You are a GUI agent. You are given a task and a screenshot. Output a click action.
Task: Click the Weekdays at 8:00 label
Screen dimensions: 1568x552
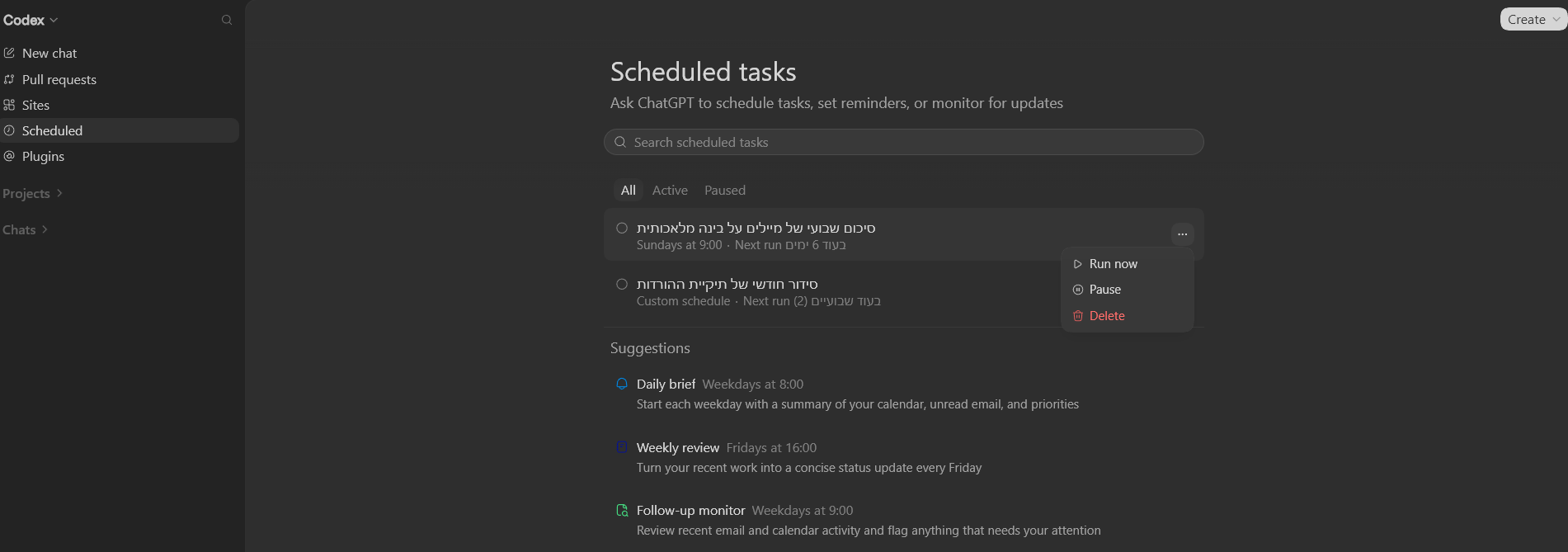752,385
